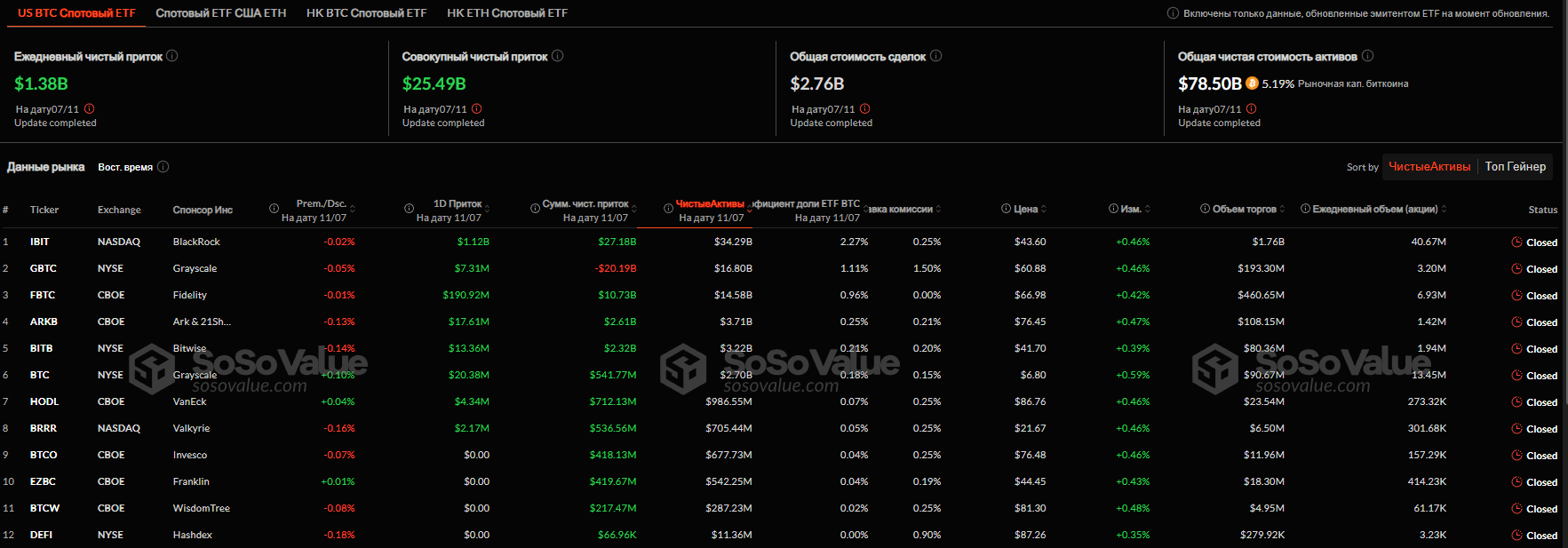Show info for Совокупный чистый приток
This screenshot has height=548, width=1568.
[x=558, y=56]
